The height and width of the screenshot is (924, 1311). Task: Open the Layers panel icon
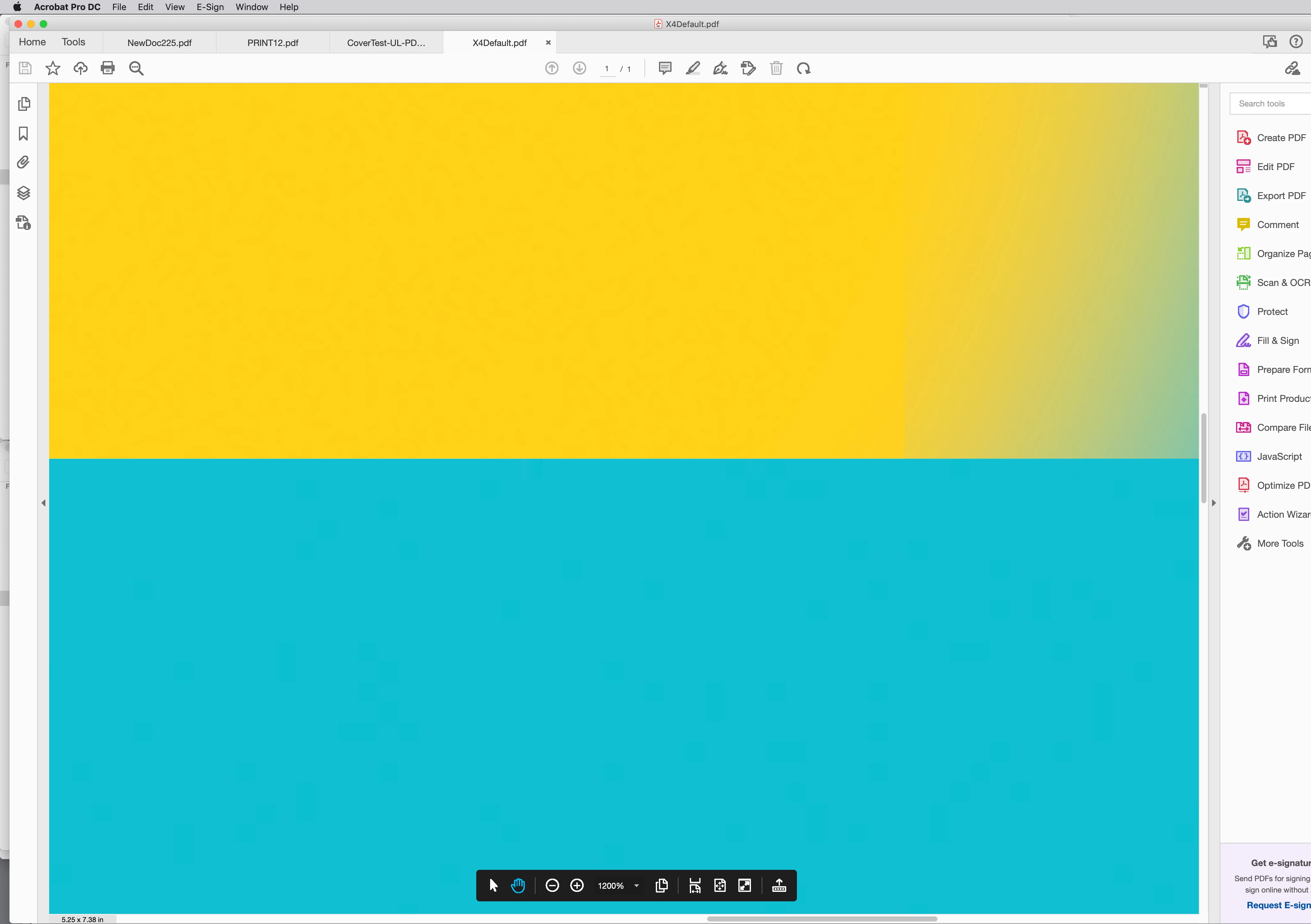pyautogui.click(x=23, y=193)
